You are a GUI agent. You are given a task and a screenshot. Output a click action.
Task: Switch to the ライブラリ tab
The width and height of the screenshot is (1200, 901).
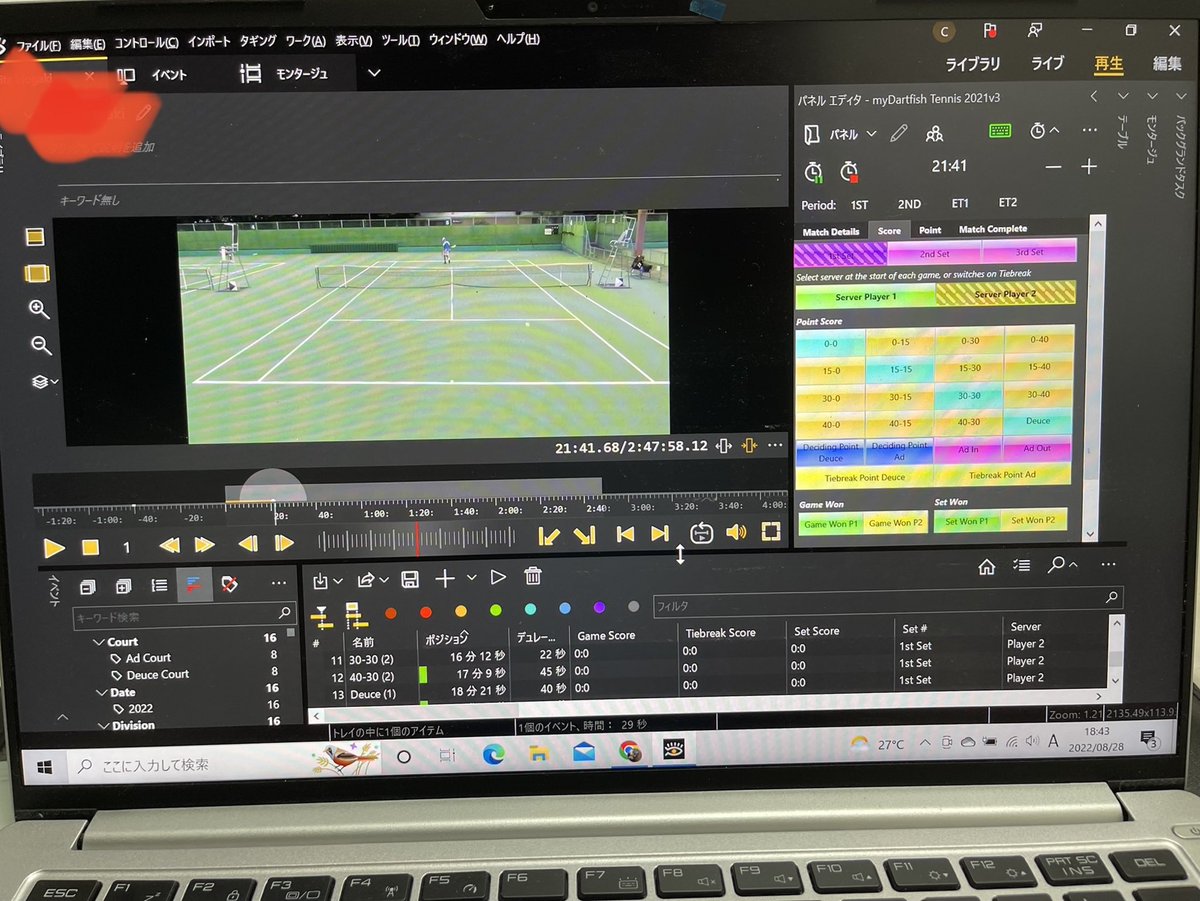[x=973, y=63]
